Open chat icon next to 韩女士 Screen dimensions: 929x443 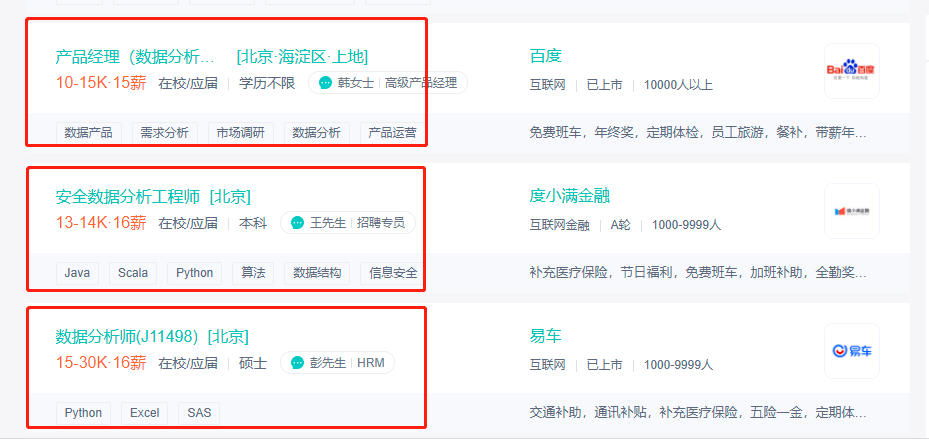(x=325, y=83)
